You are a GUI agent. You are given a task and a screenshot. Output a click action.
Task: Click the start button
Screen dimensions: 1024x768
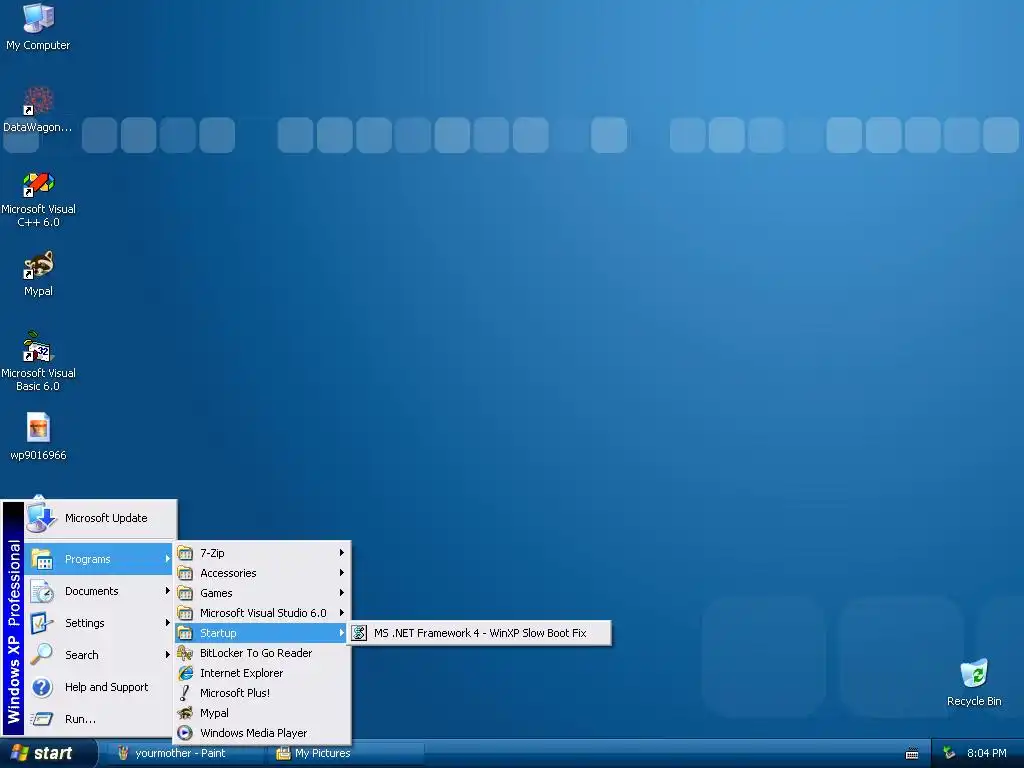46,753
